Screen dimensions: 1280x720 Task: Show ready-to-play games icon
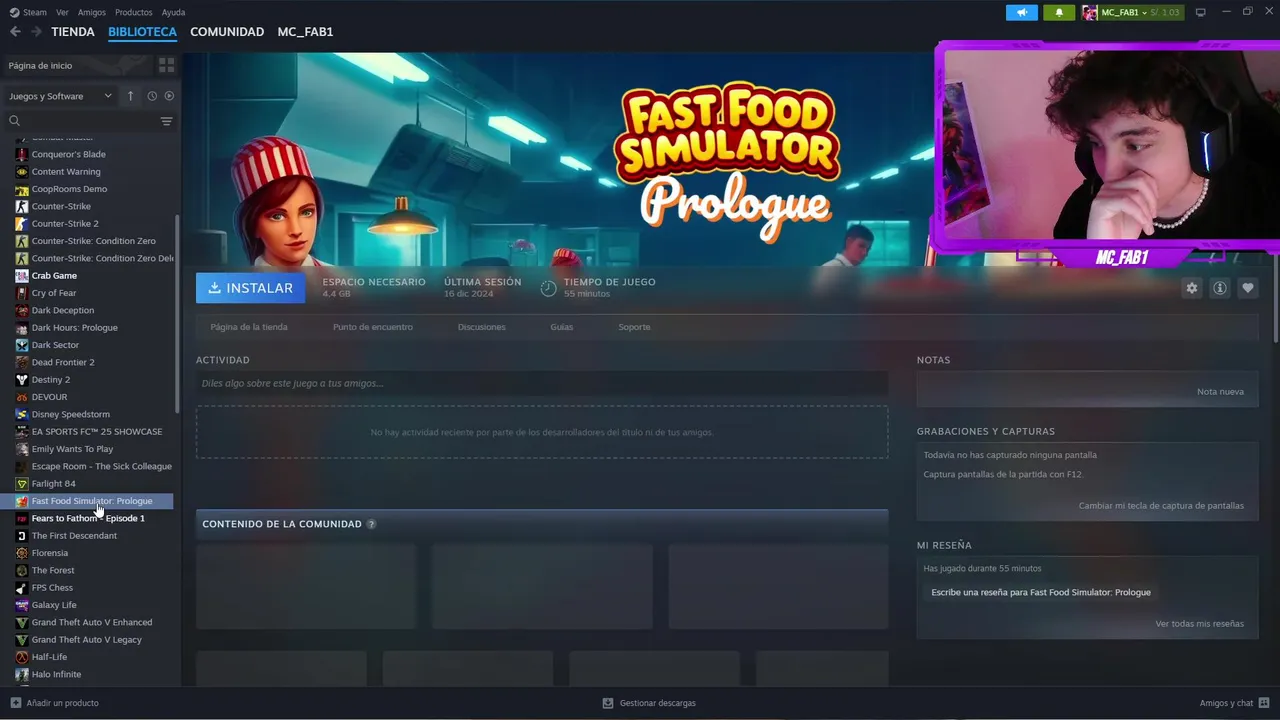[x=169, y=96]
